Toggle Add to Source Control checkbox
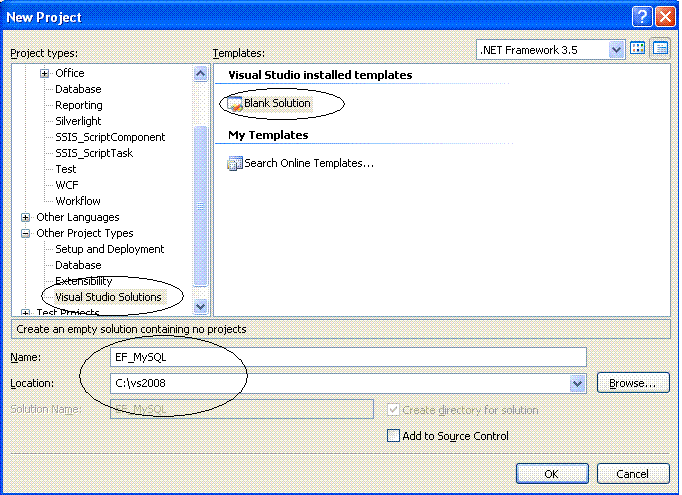Screen dimensions: 682x495 [393, 436]
